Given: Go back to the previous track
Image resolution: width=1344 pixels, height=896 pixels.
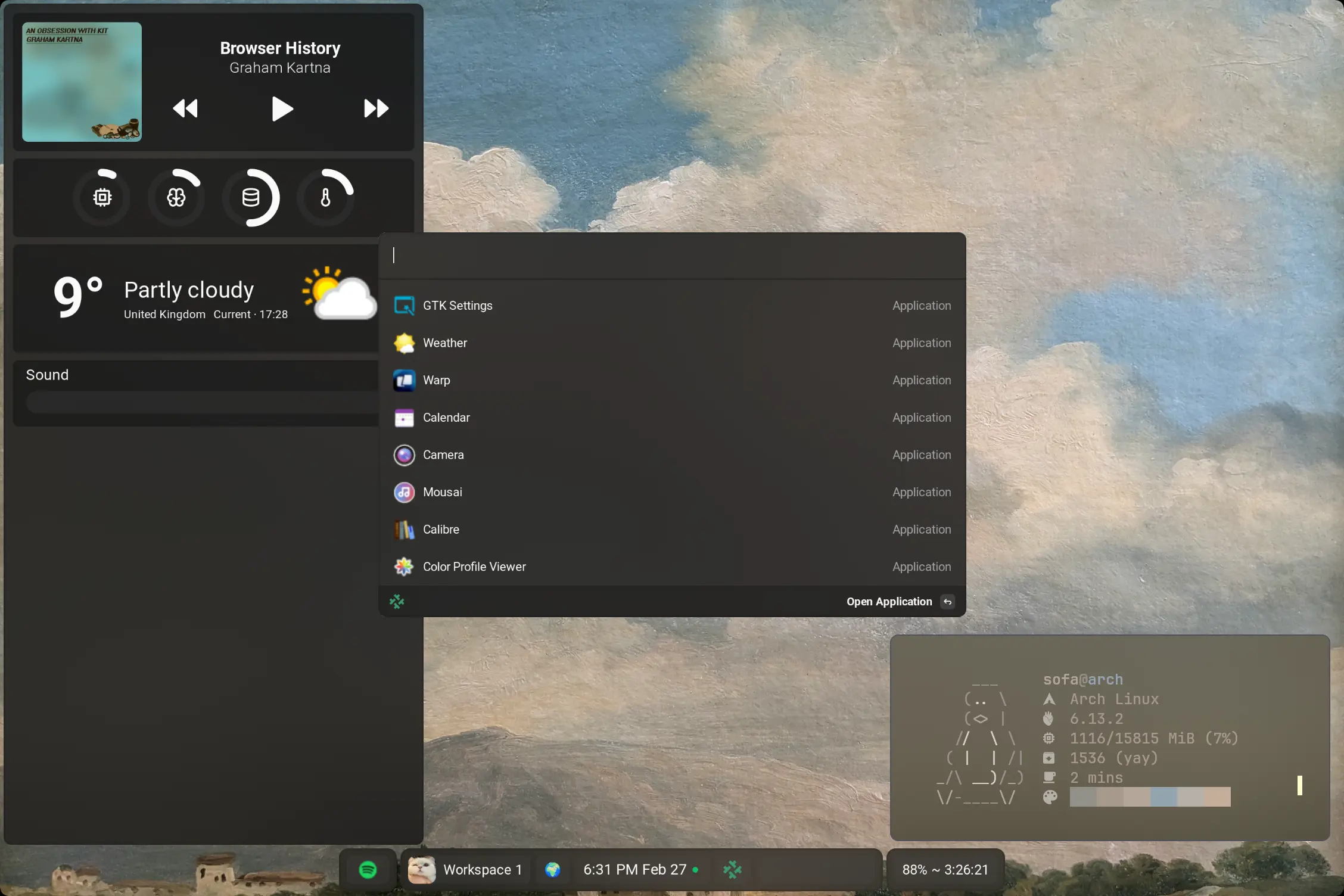Looking at the screenshot, I should pyautogui.click(x=185, y=108).
